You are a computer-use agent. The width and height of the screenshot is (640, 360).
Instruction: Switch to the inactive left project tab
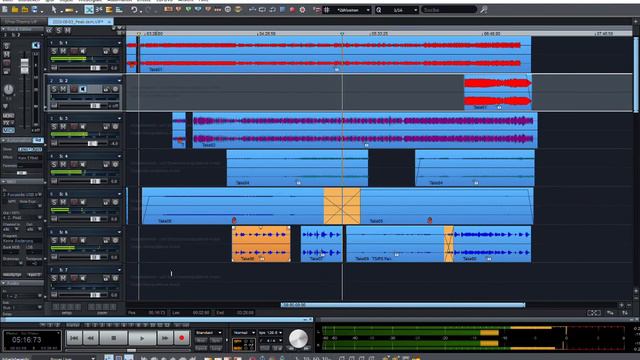point(21,22)
